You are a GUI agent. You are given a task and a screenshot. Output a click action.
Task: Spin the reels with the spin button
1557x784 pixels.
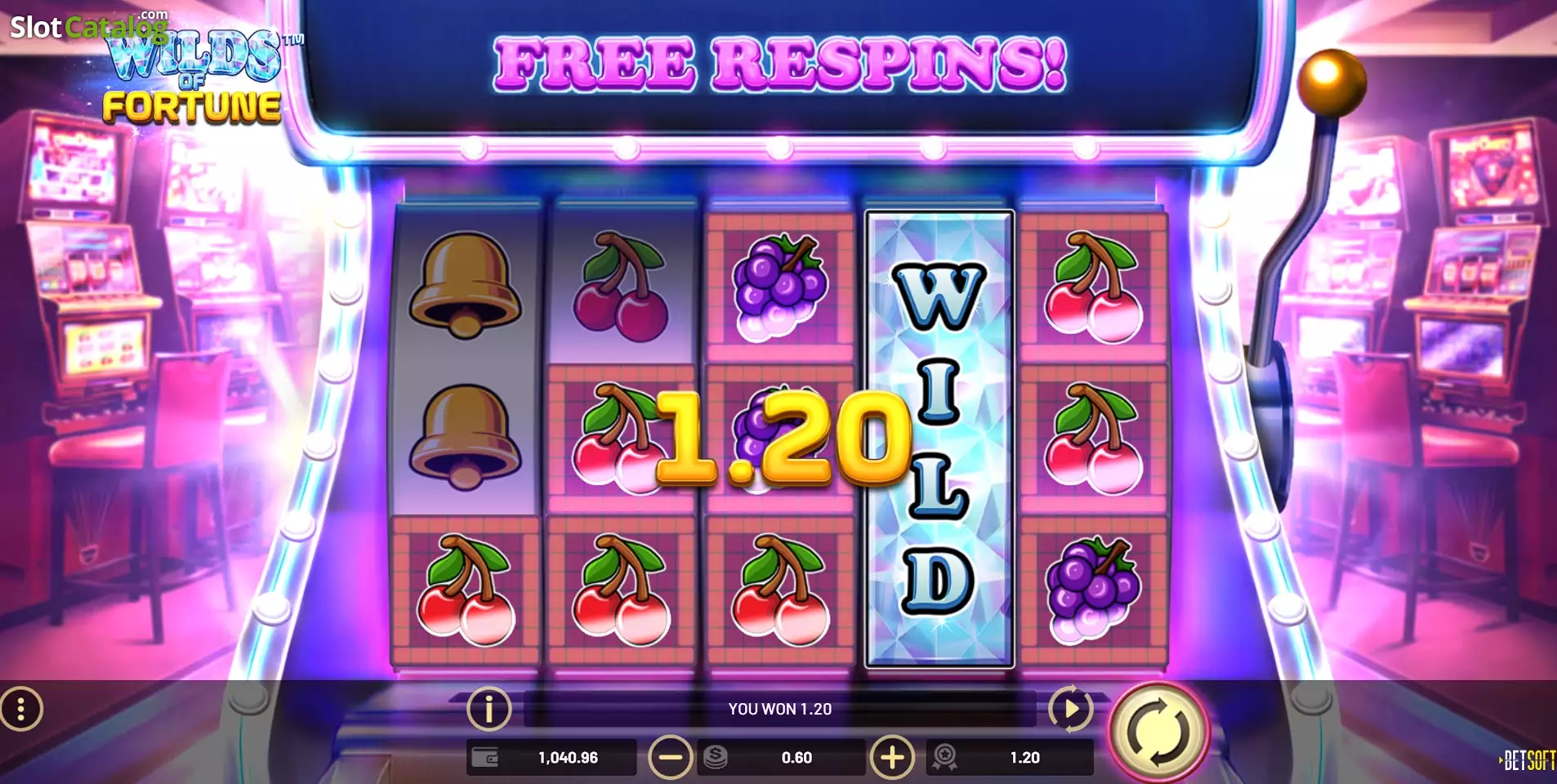pyautogui.click(x=1157, y=732)
